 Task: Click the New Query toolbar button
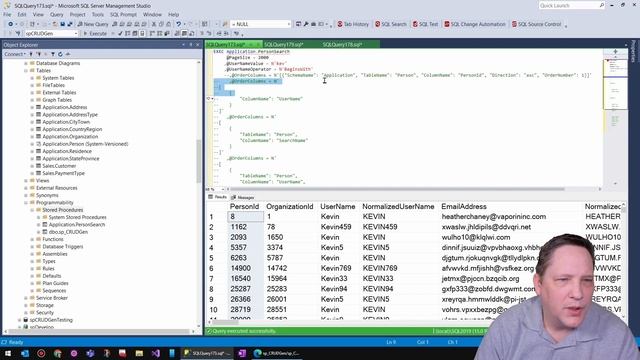tap(93, 24)
